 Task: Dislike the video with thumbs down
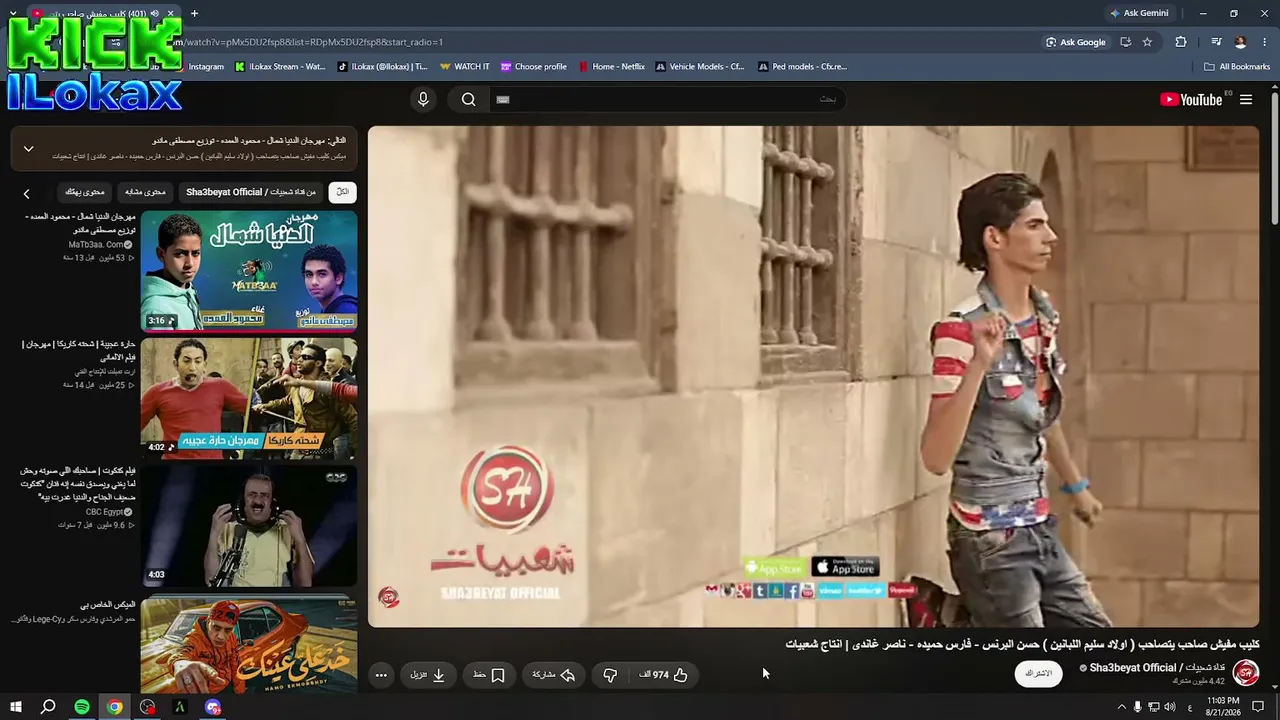pyautogui.click(x=610, y=675)
